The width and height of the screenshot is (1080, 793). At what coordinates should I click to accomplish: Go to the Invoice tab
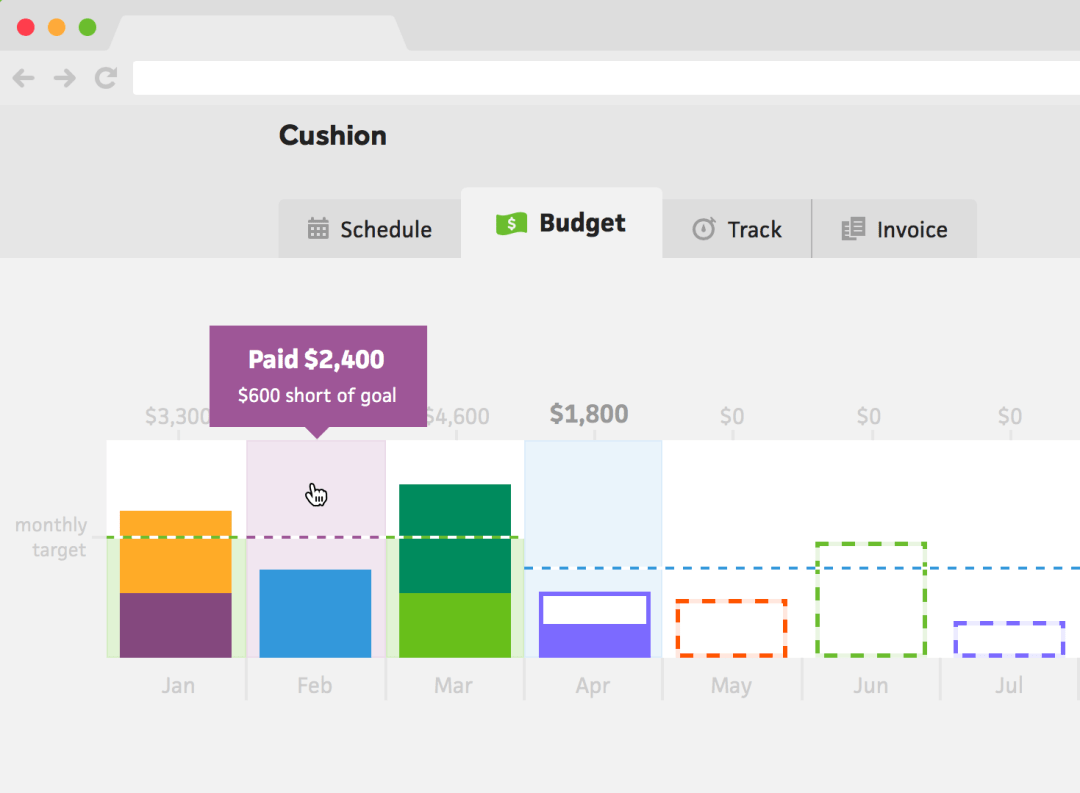coord(895,229)
